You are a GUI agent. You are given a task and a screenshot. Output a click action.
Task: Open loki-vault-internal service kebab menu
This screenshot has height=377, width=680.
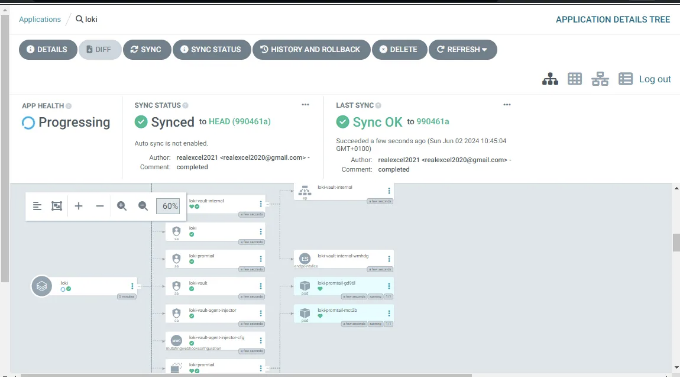pyautogui.click(x=261, y=204)
